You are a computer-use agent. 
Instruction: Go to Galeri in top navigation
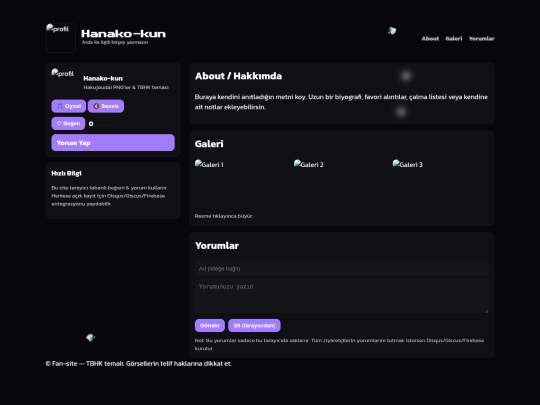click(x=454, y=39)
